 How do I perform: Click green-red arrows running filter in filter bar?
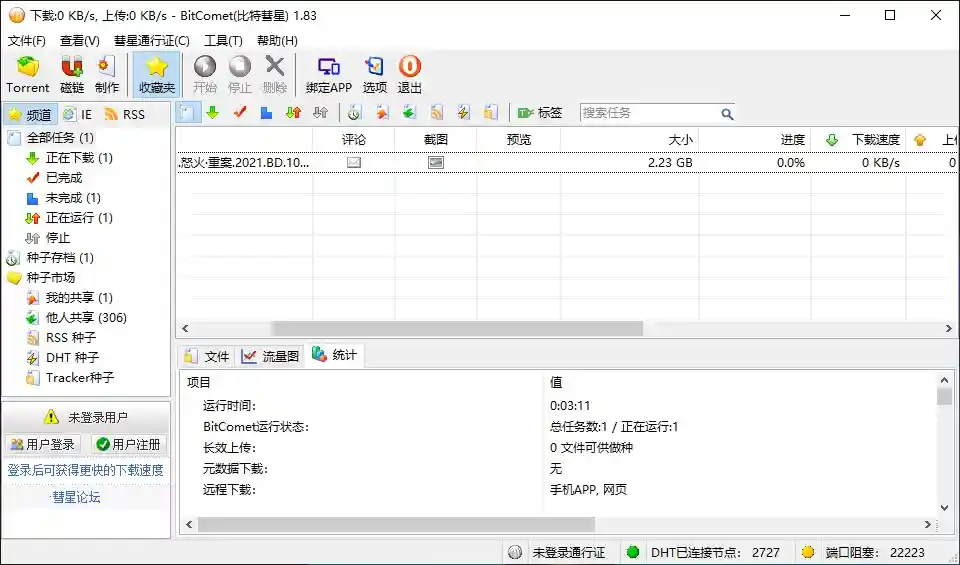[x=293, y=113]
